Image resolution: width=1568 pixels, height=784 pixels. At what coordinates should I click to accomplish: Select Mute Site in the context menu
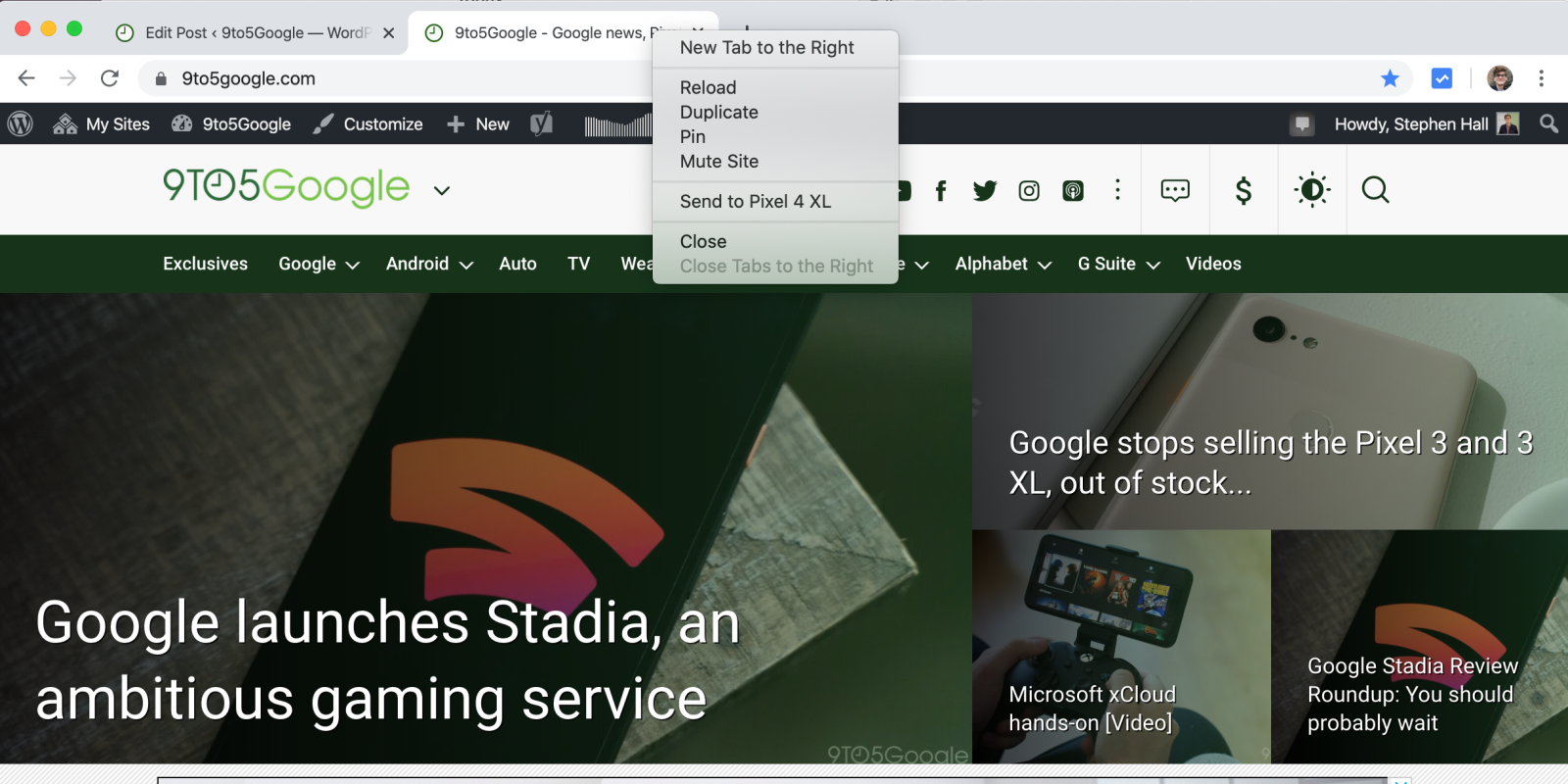[718, 162]
